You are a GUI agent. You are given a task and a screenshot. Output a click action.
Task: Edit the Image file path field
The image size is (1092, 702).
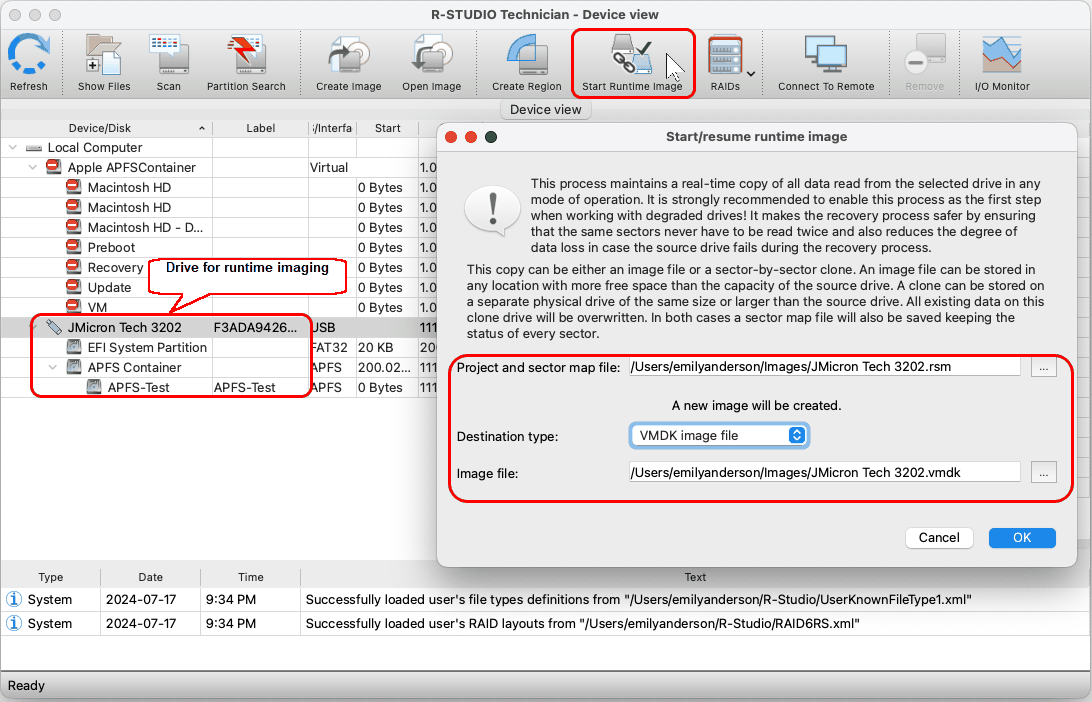(824, 472)
